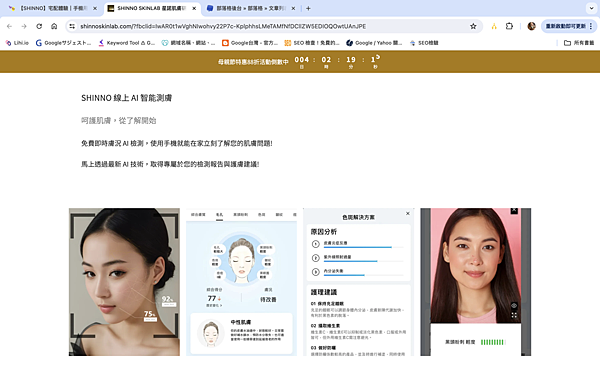Click the green 黑頭粉刺 輕度 level bar
Viewport: 600px width, 375px height.
493,342
